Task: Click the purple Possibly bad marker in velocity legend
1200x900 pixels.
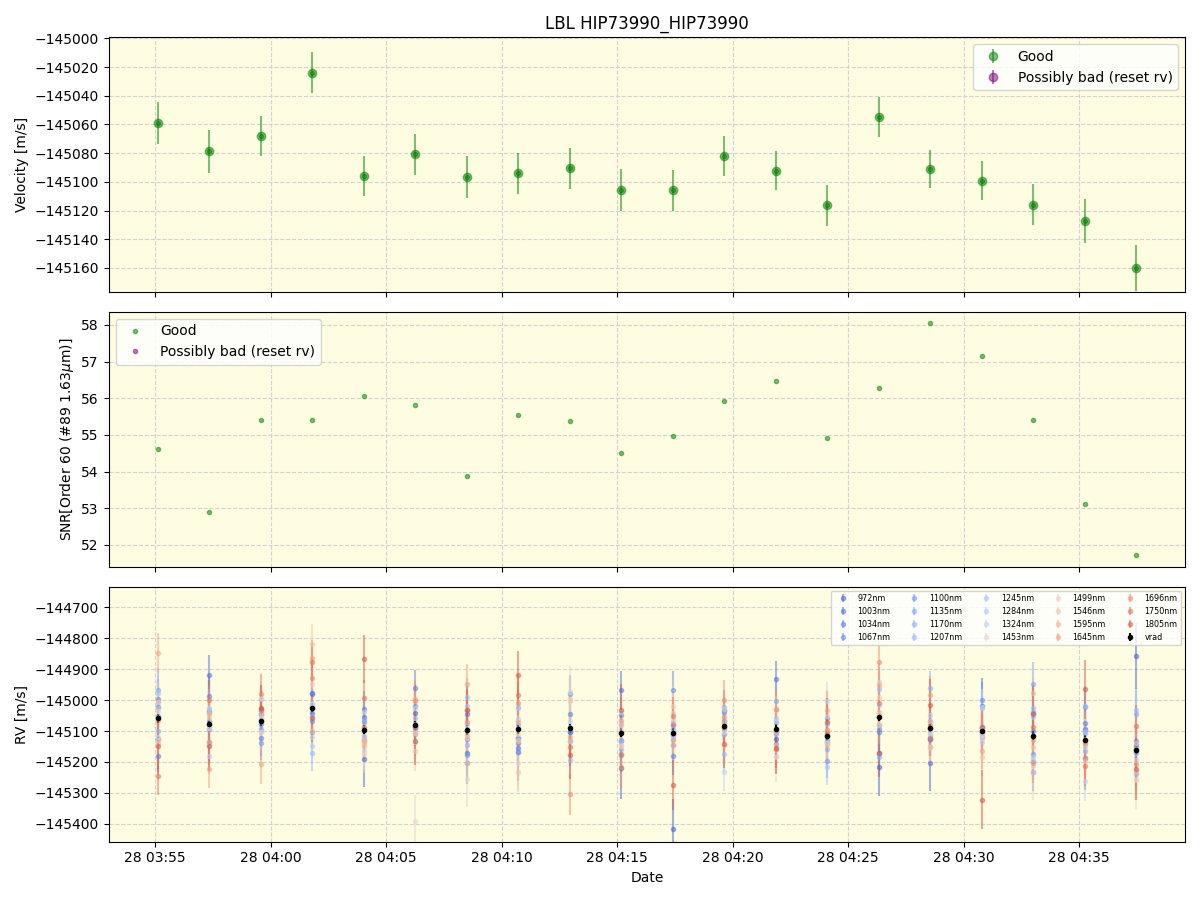Action: (993, 77)
